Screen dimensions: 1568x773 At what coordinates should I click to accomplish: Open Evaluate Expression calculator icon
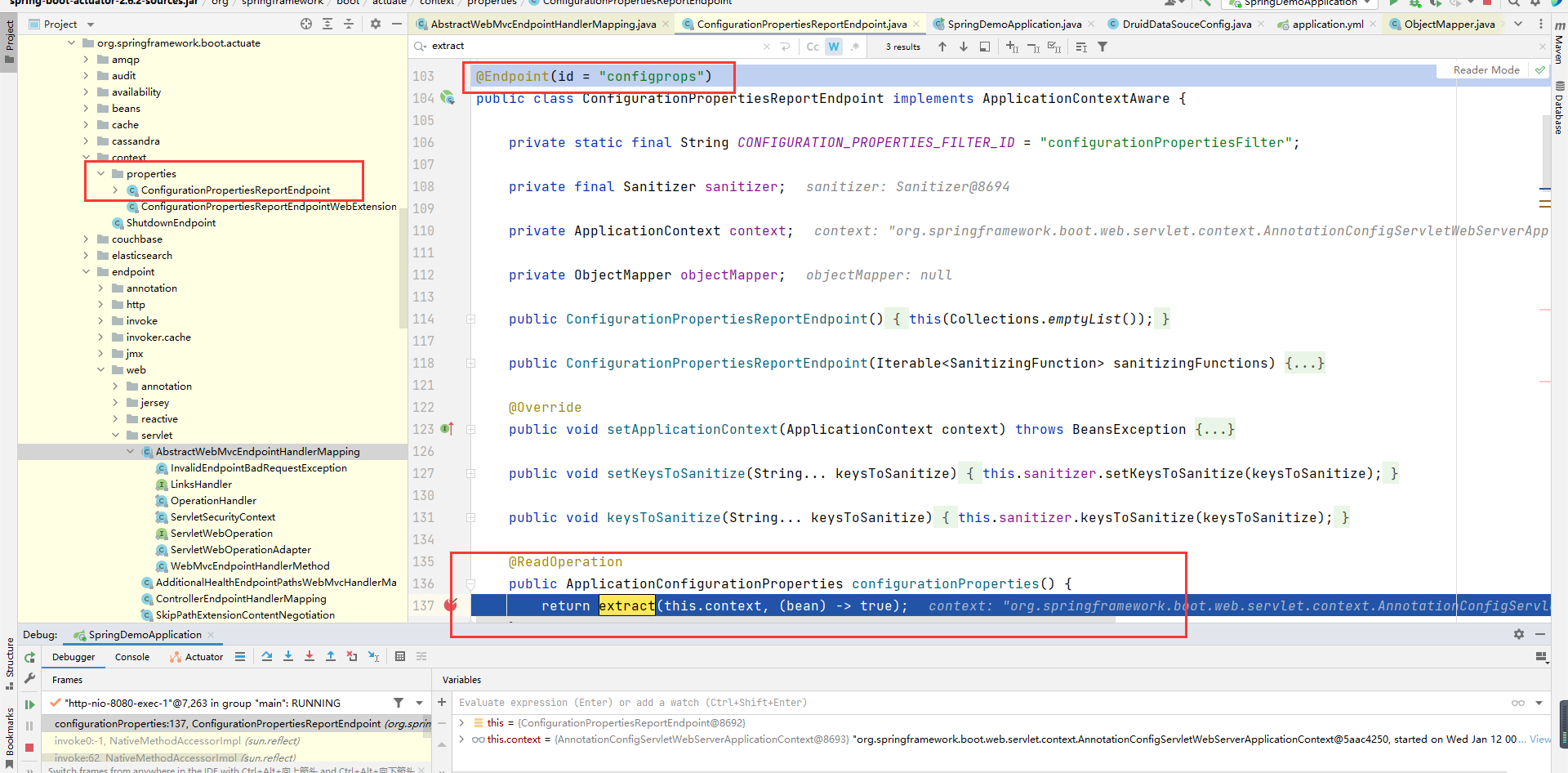400,656
